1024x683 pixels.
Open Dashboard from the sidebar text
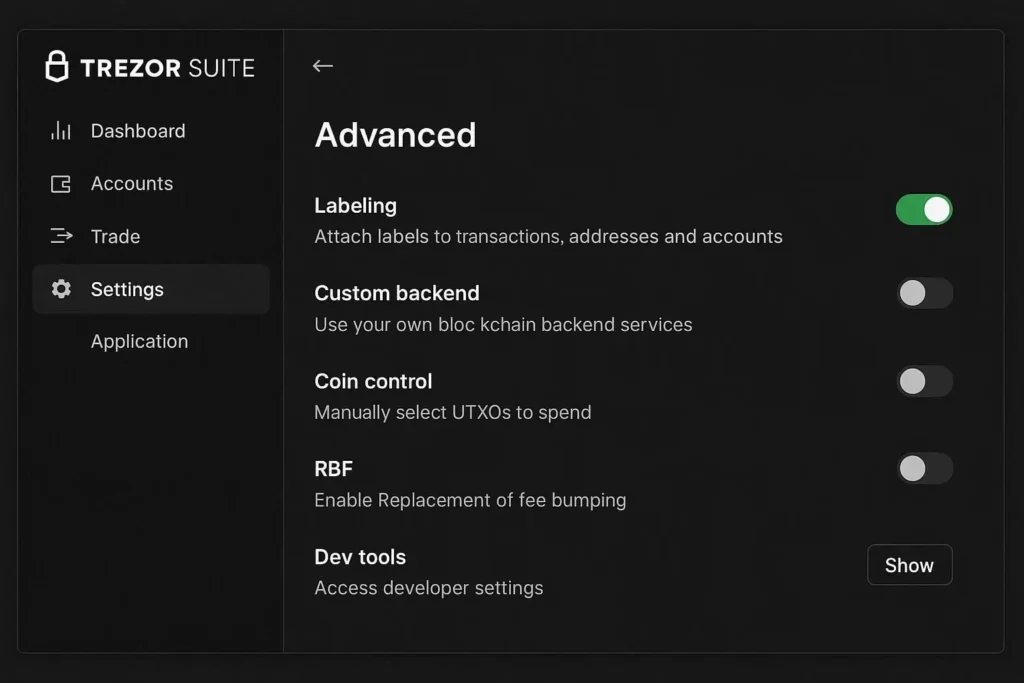138,131
